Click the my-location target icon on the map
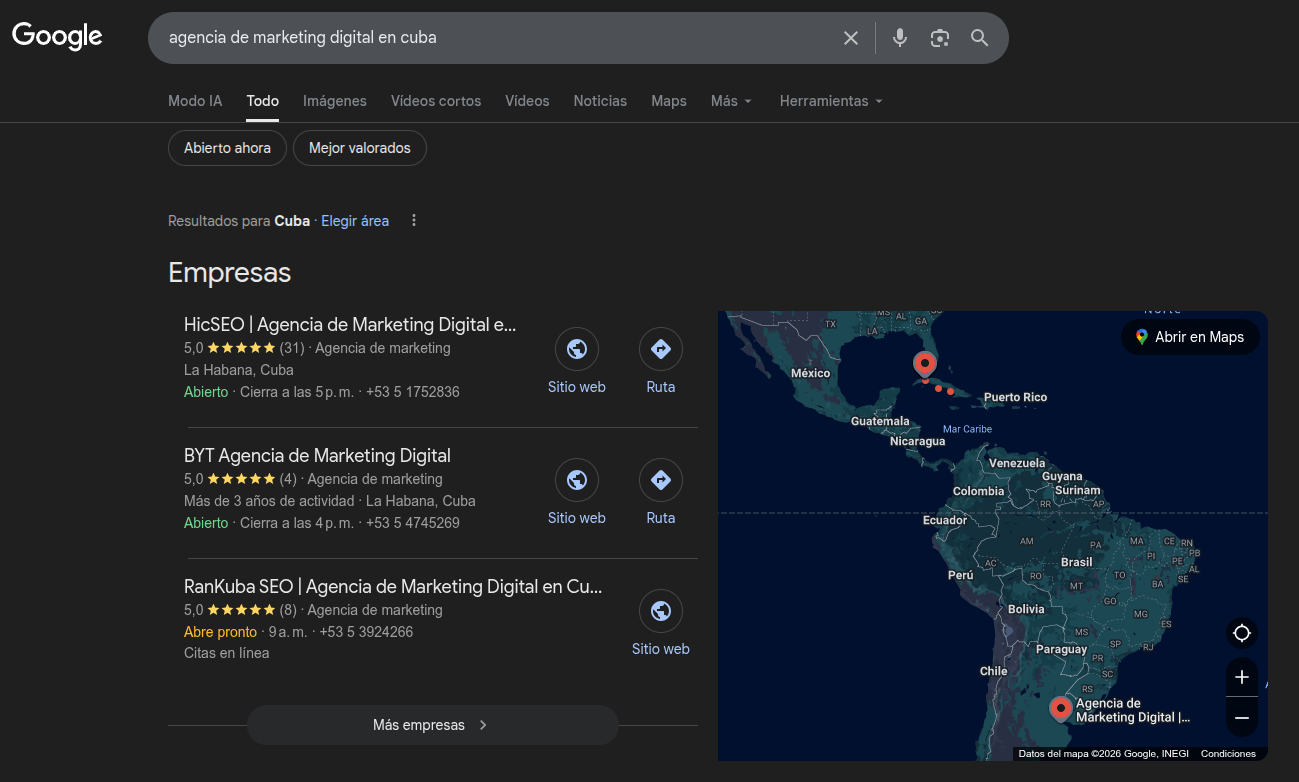 coord(1241,632)
